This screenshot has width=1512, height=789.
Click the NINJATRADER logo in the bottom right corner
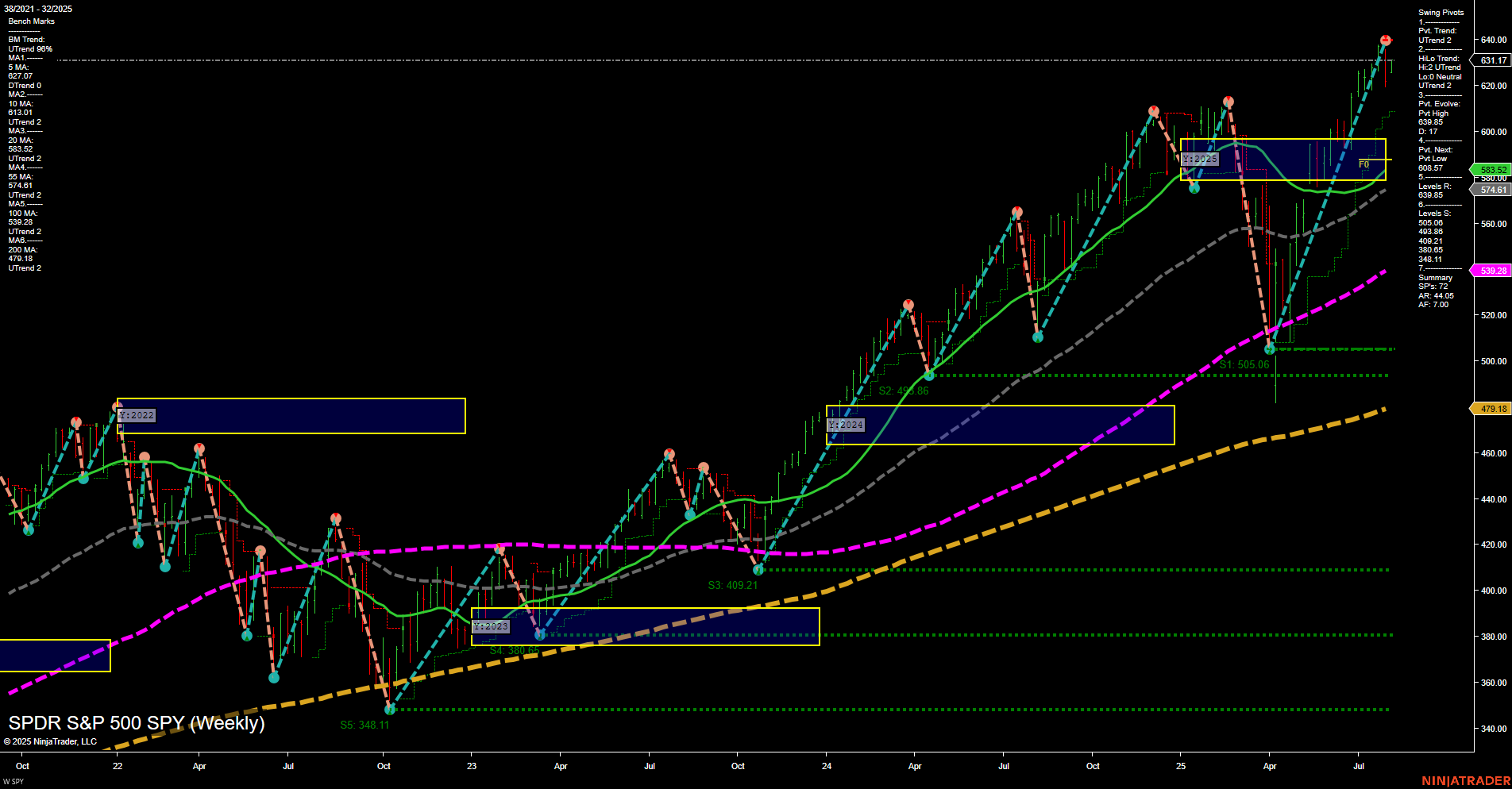pos(1466,779)
